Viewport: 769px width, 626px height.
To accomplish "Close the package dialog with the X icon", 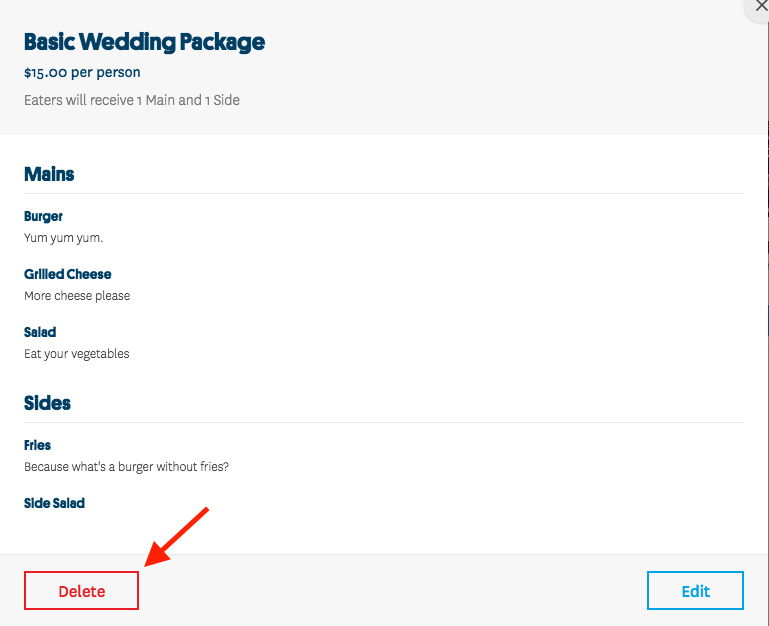I will point(760,6).
